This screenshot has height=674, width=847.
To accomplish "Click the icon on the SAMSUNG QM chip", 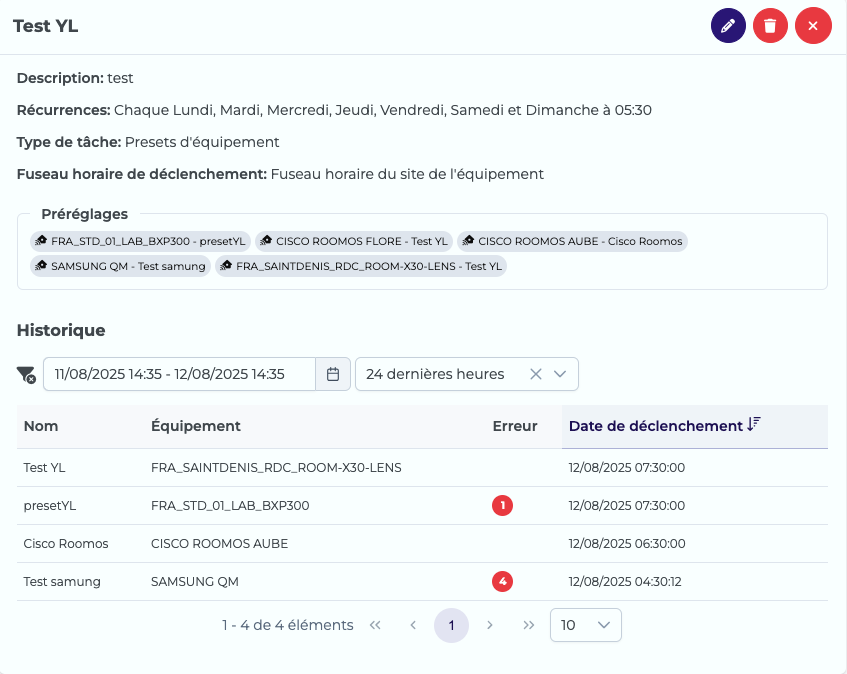I will tap(41, 266).
